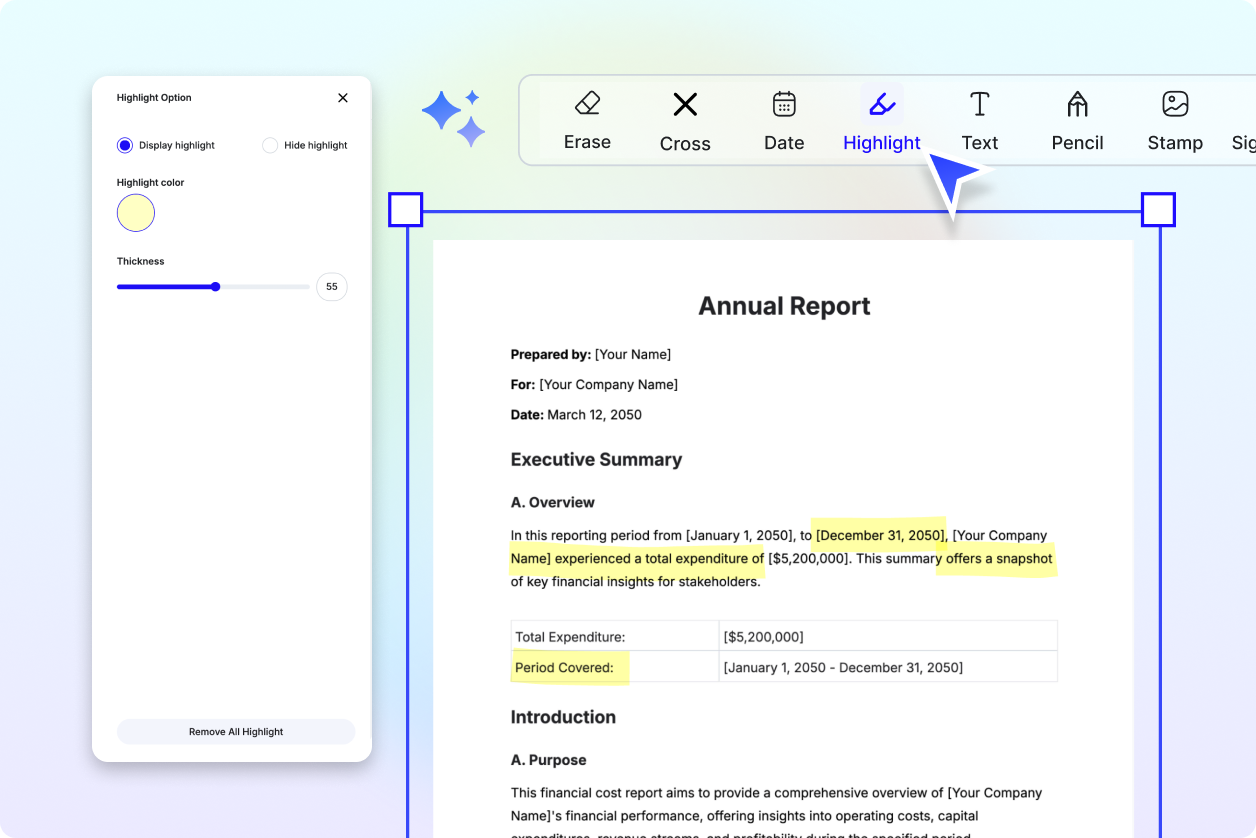Switch to Hide highlight mode
This screenshot has width=1256, height=838.
269,145
